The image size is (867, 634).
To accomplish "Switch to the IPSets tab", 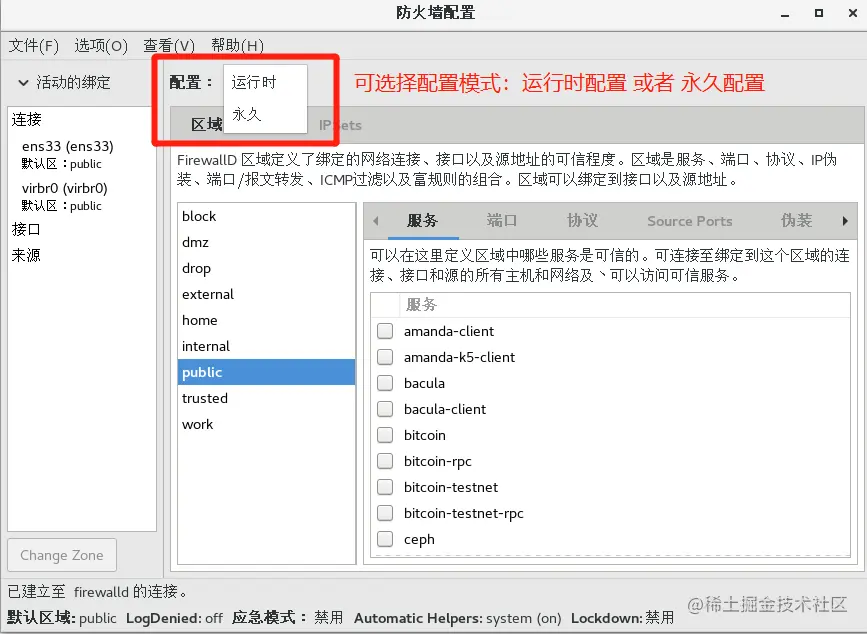I will (340, 125).
